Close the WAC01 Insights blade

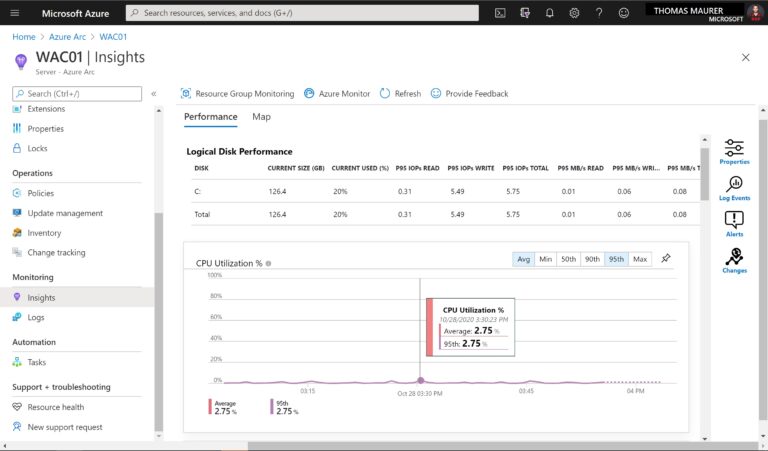coord(745,58)
